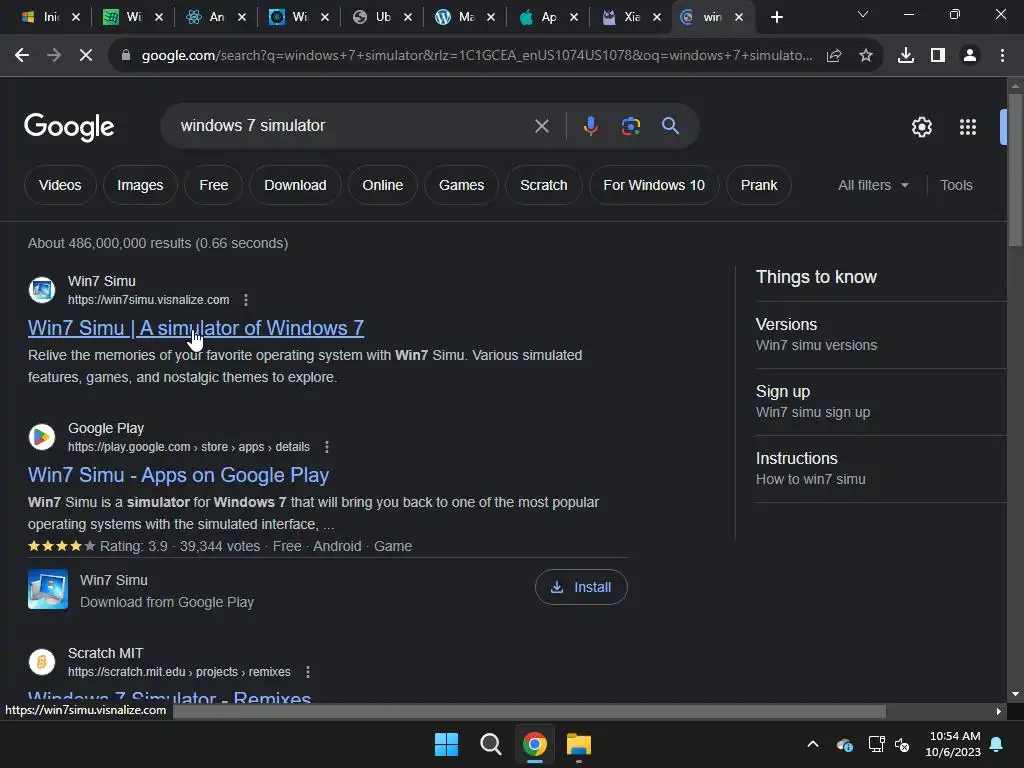Click the Win7 Simu site favicon
1024x768 pixels.
coord(42,290)
